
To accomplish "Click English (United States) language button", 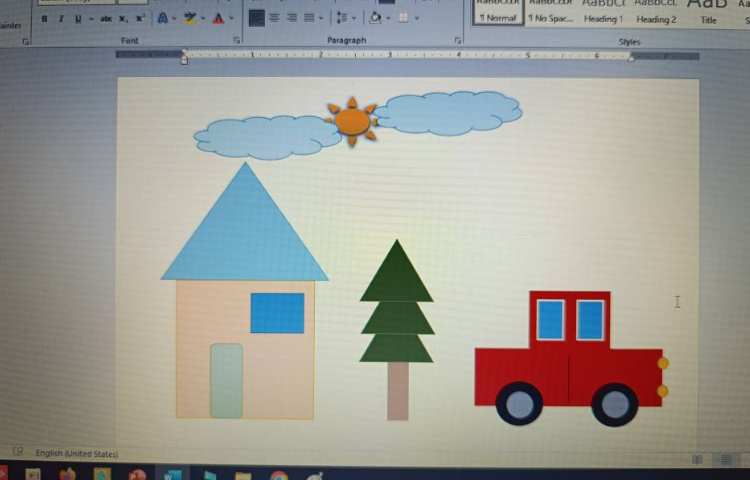I will pyautogui.click(x=77, y=454).
